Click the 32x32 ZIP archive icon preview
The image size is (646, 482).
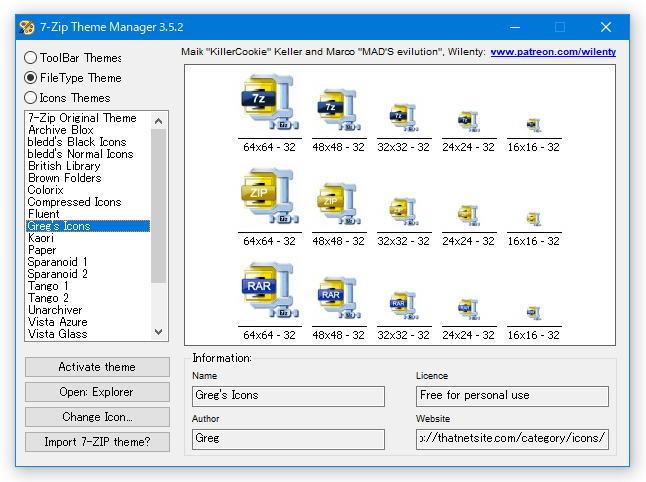coord(404,211)
